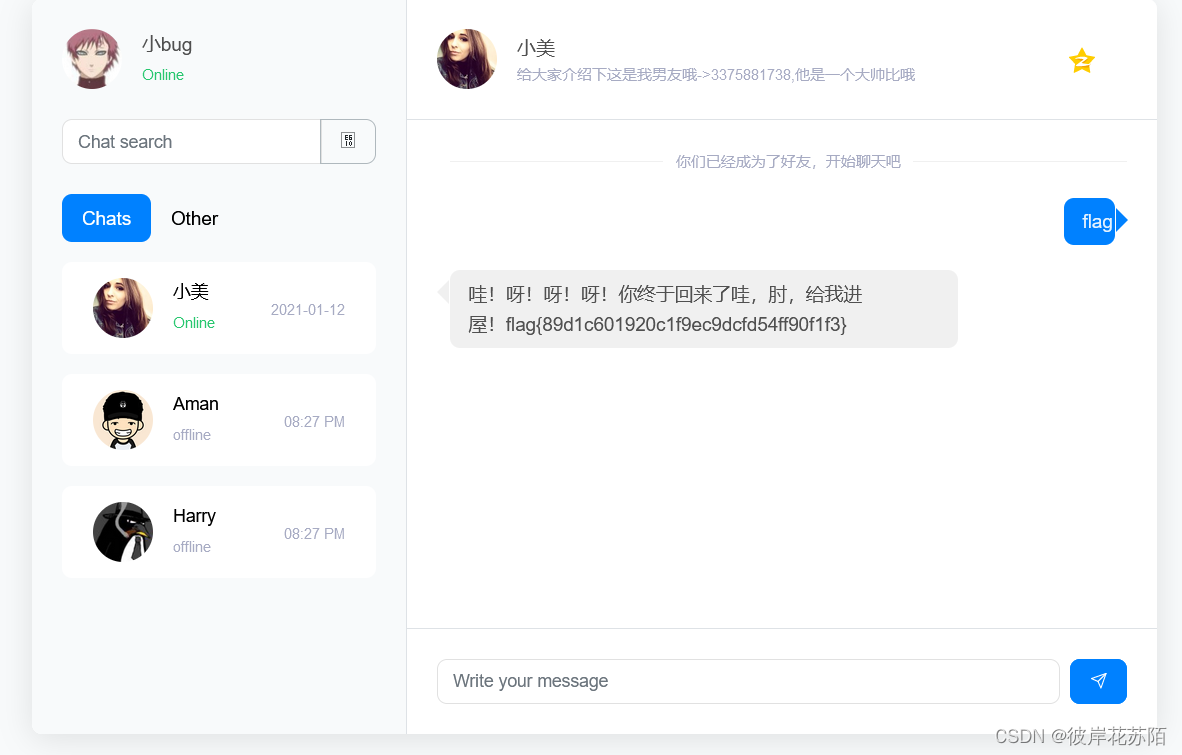Image resolution: width=1182 pixels, height=755 pixels.
Task: Click the chat search icon button
Action: click(x=348, y=141)
